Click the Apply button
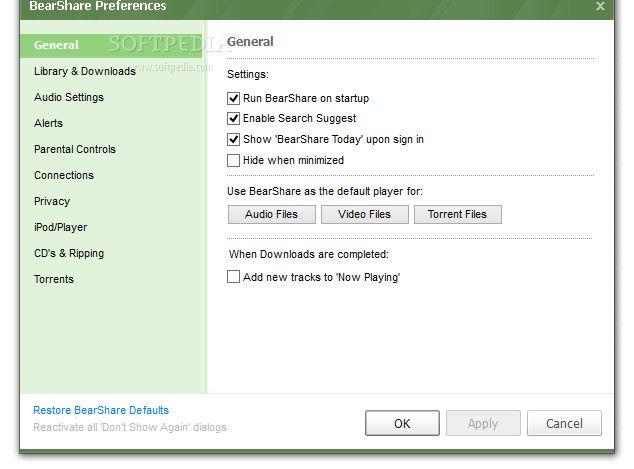This screenshot has height=469, width=634. pyautogui.click(x=483, y=423)
